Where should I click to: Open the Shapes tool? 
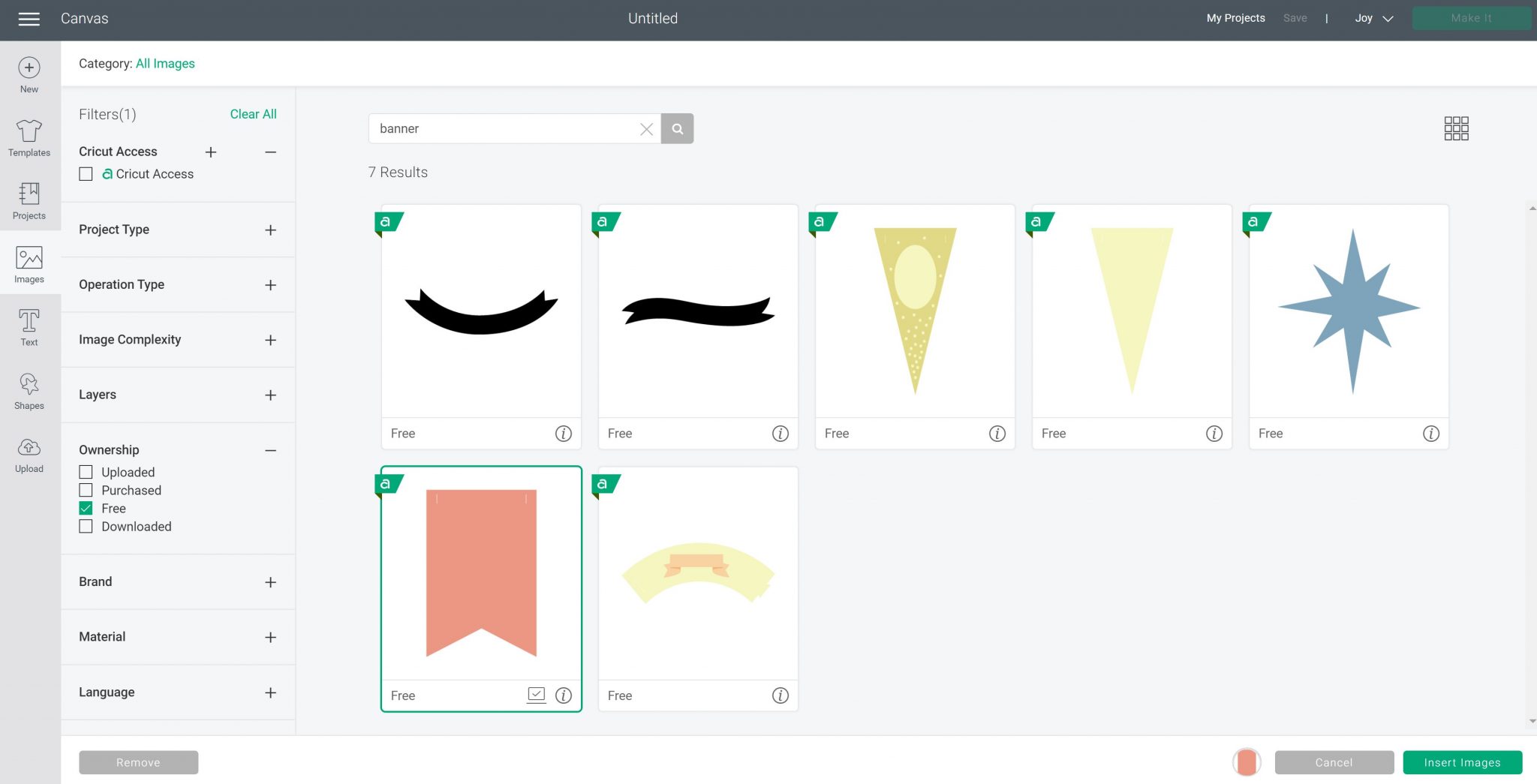(x=29, y=391)
